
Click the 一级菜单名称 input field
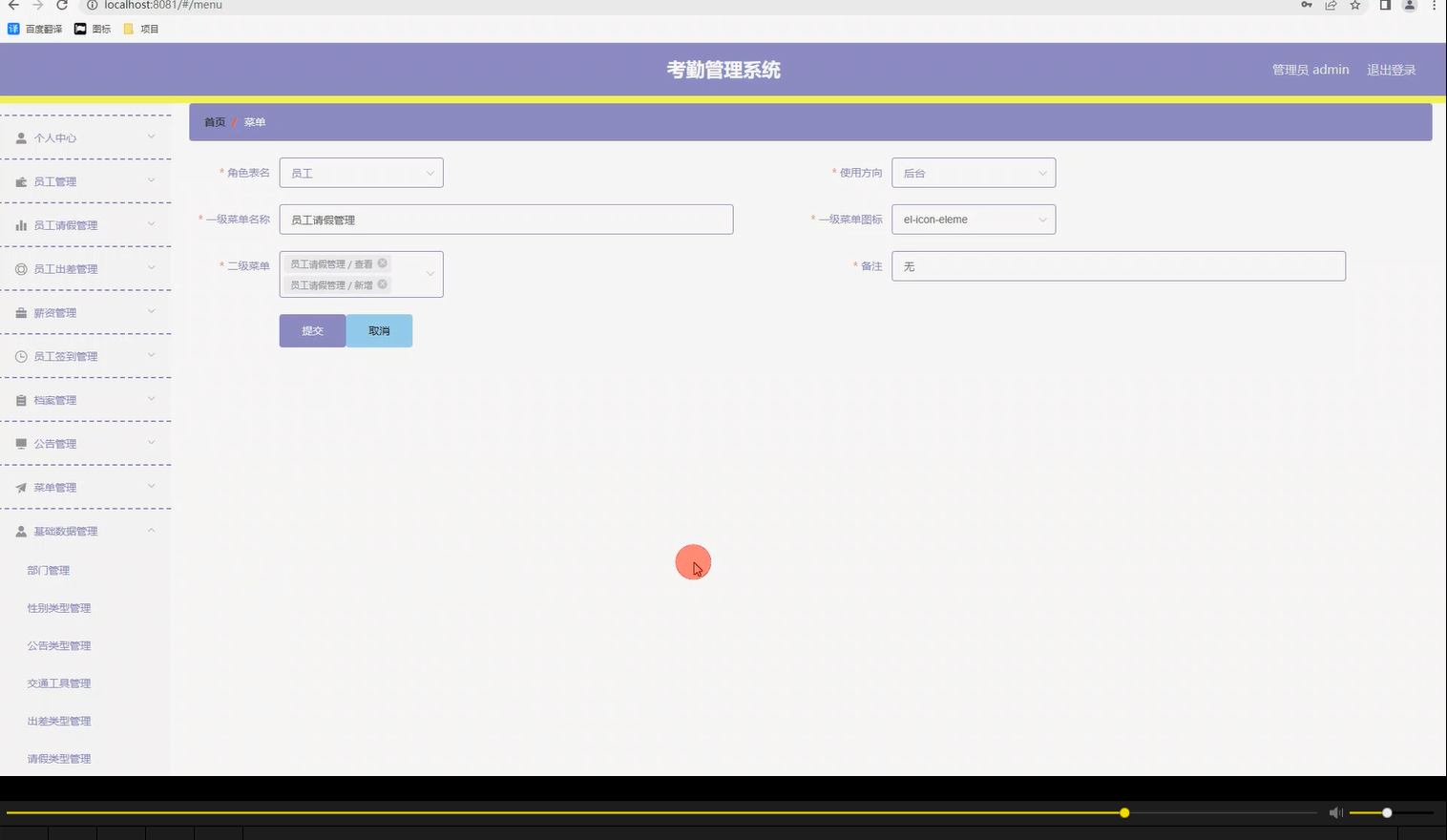[x=506, y=220]
